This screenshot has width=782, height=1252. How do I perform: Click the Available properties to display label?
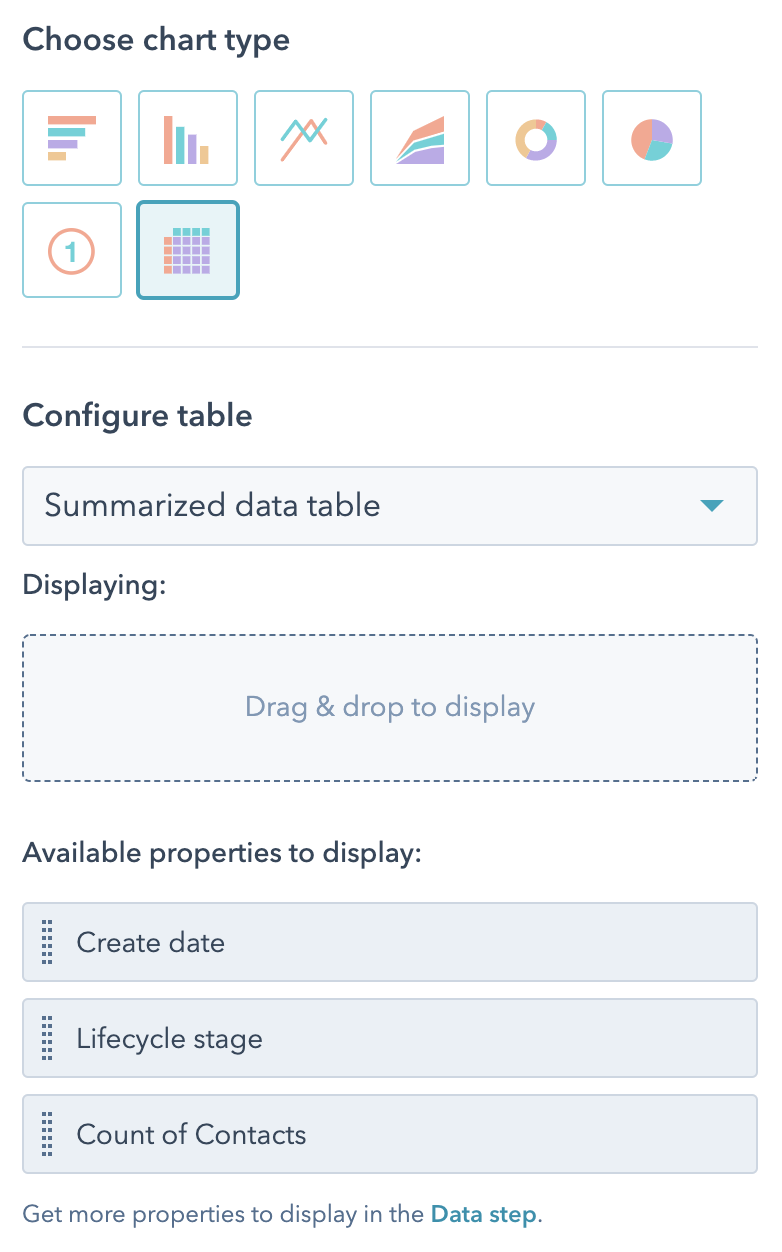point(223,853)
